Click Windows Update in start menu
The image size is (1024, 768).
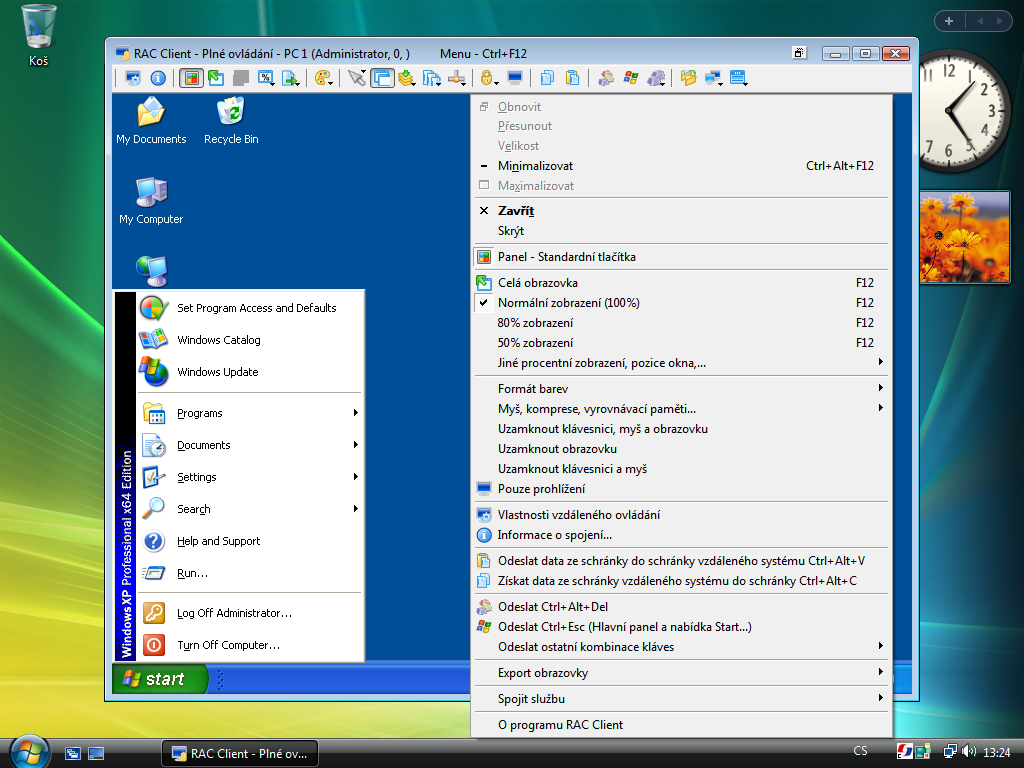250,372
